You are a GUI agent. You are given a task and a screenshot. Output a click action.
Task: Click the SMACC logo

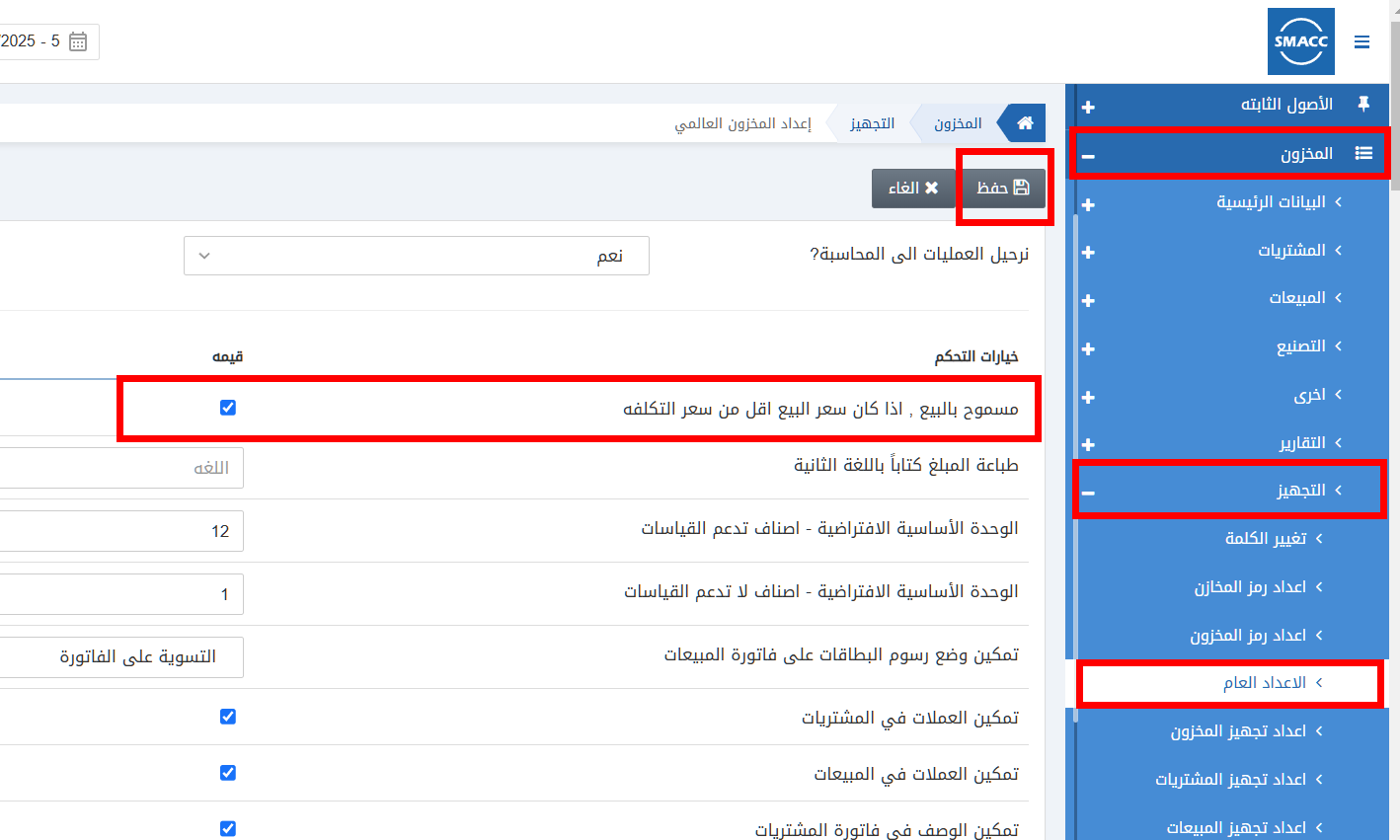1301,41
